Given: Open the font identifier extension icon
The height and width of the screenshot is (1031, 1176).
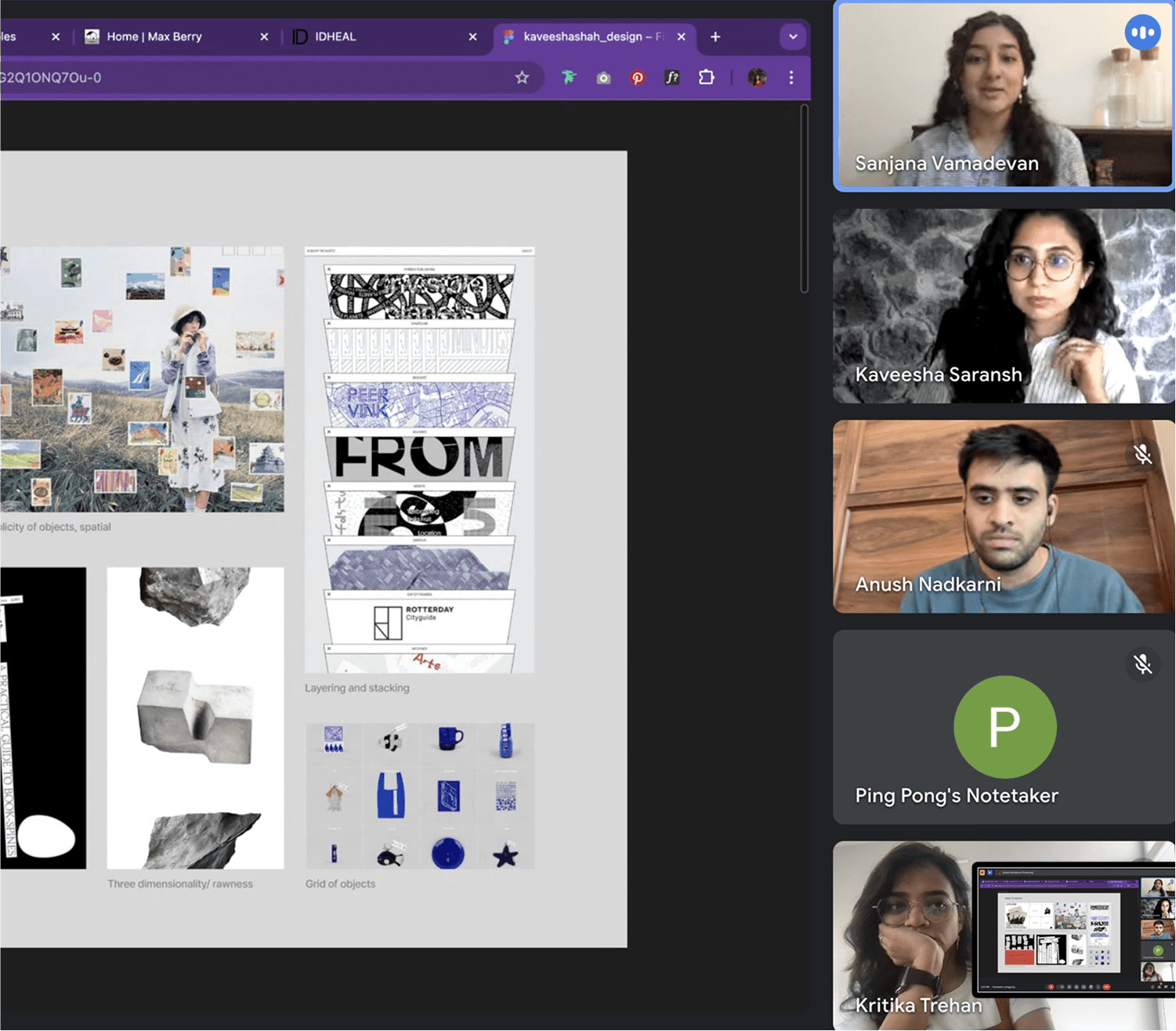Looking at the screenshot, I should [x=671, y=78].
